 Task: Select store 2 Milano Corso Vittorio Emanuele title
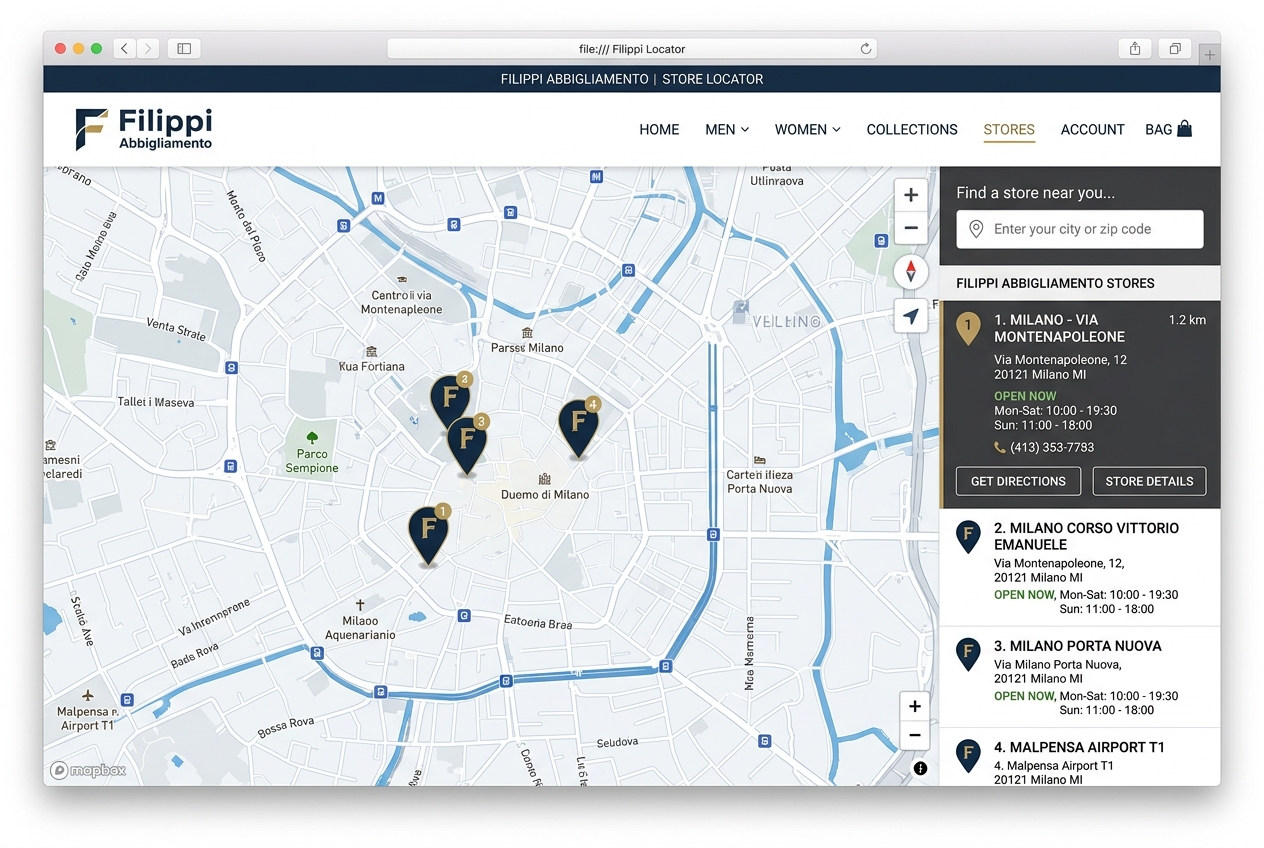coord(1086,536)
